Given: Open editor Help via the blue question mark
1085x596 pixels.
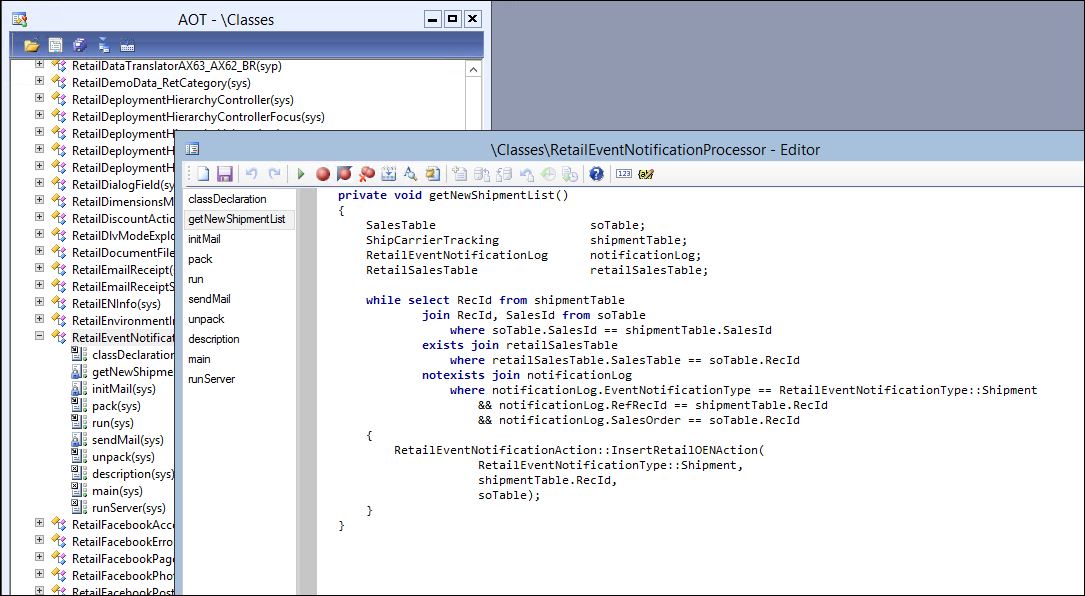Looking at the screenshot, I should [597, 174].
